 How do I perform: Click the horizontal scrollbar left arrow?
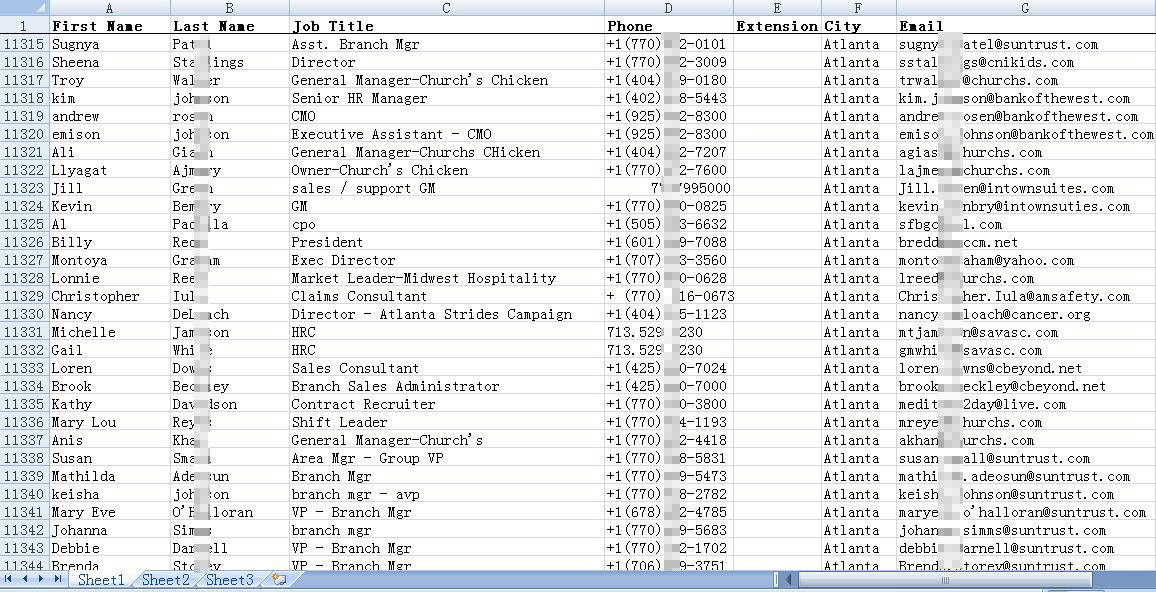[x=788, y=579]
